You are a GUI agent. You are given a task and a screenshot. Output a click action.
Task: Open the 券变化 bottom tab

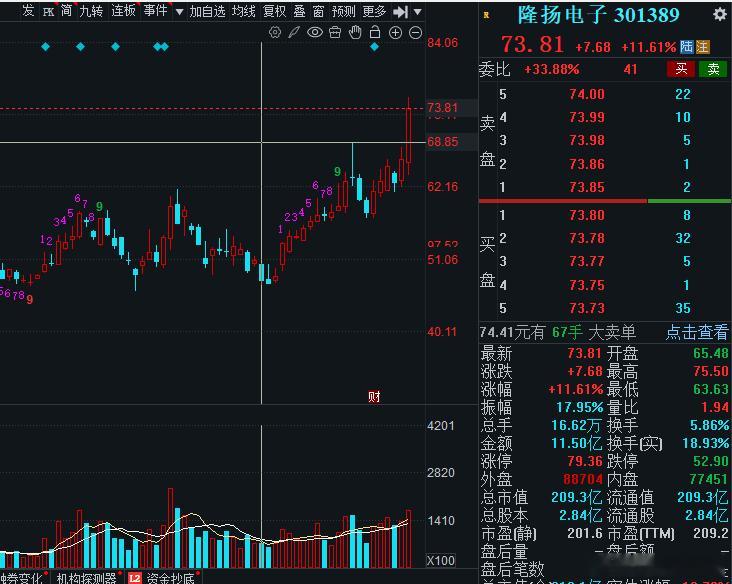pyautogui.click(x=21, y=578)
